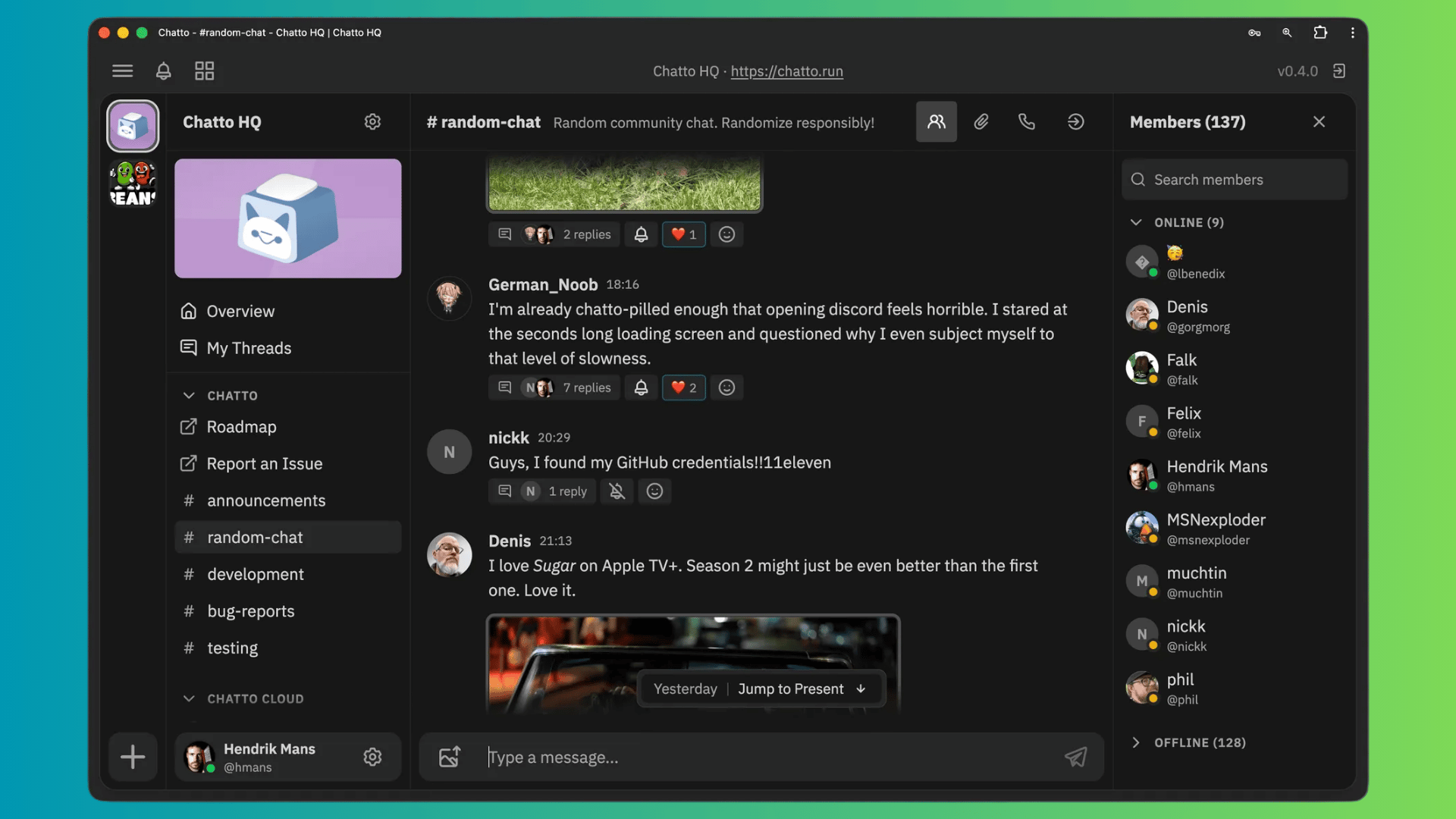Start a call with the phone icon
Screen dimensions: 1456x819
click(x=1026, y=121)
